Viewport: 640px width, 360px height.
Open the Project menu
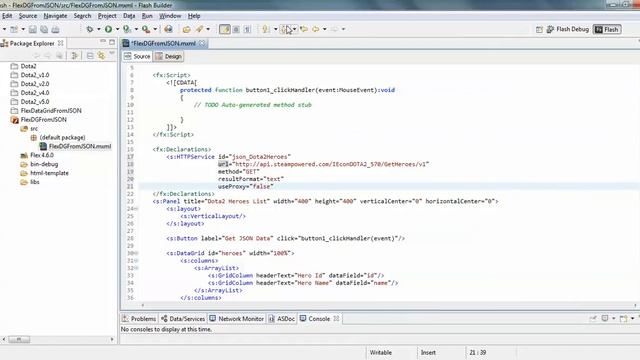[x=107, y=16]
